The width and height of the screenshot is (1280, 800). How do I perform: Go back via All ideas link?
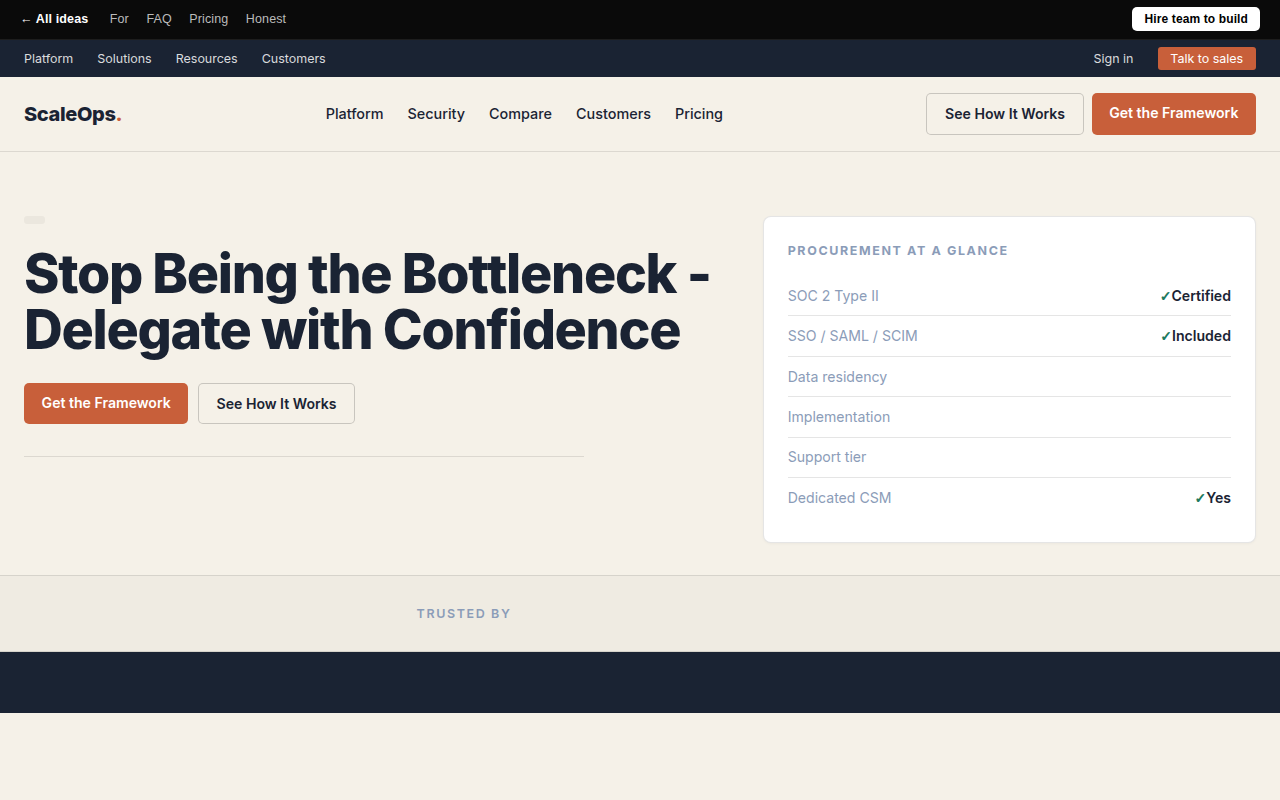tap(54, 19)
